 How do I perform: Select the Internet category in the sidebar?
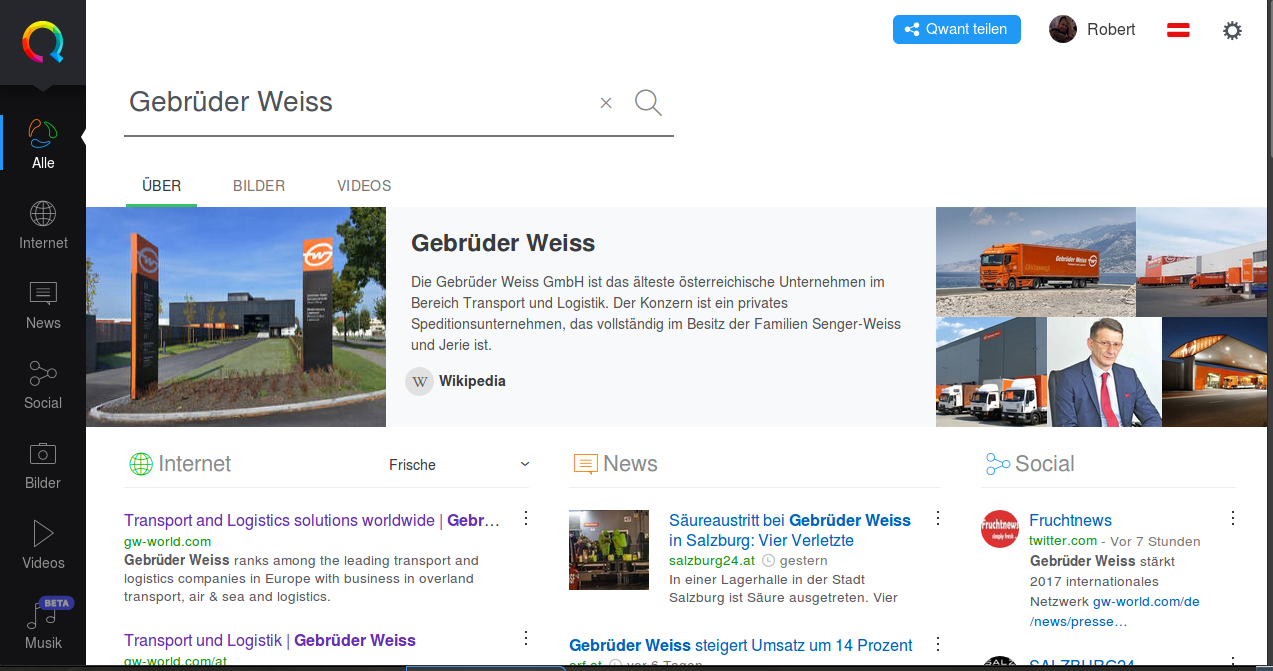point(42,224)
